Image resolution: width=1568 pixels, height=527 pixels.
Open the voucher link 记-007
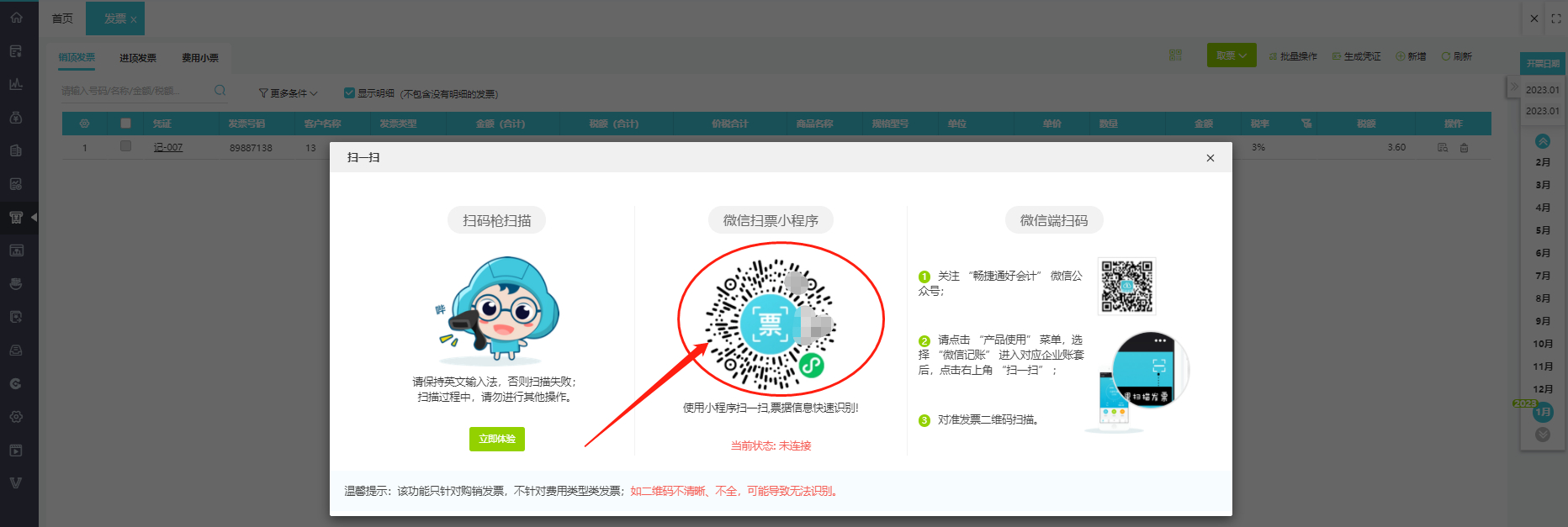tap(168, 147)
